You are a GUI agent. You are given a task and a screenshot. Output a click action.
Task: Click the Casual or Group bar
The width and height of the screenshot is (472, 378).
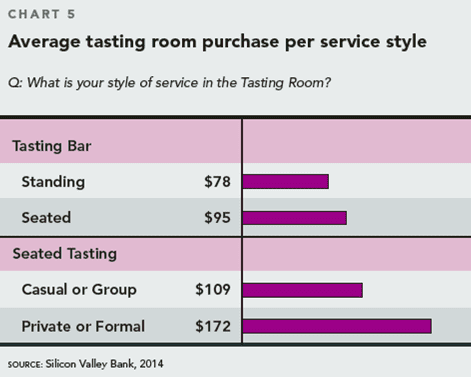click(x=303, y=290)
